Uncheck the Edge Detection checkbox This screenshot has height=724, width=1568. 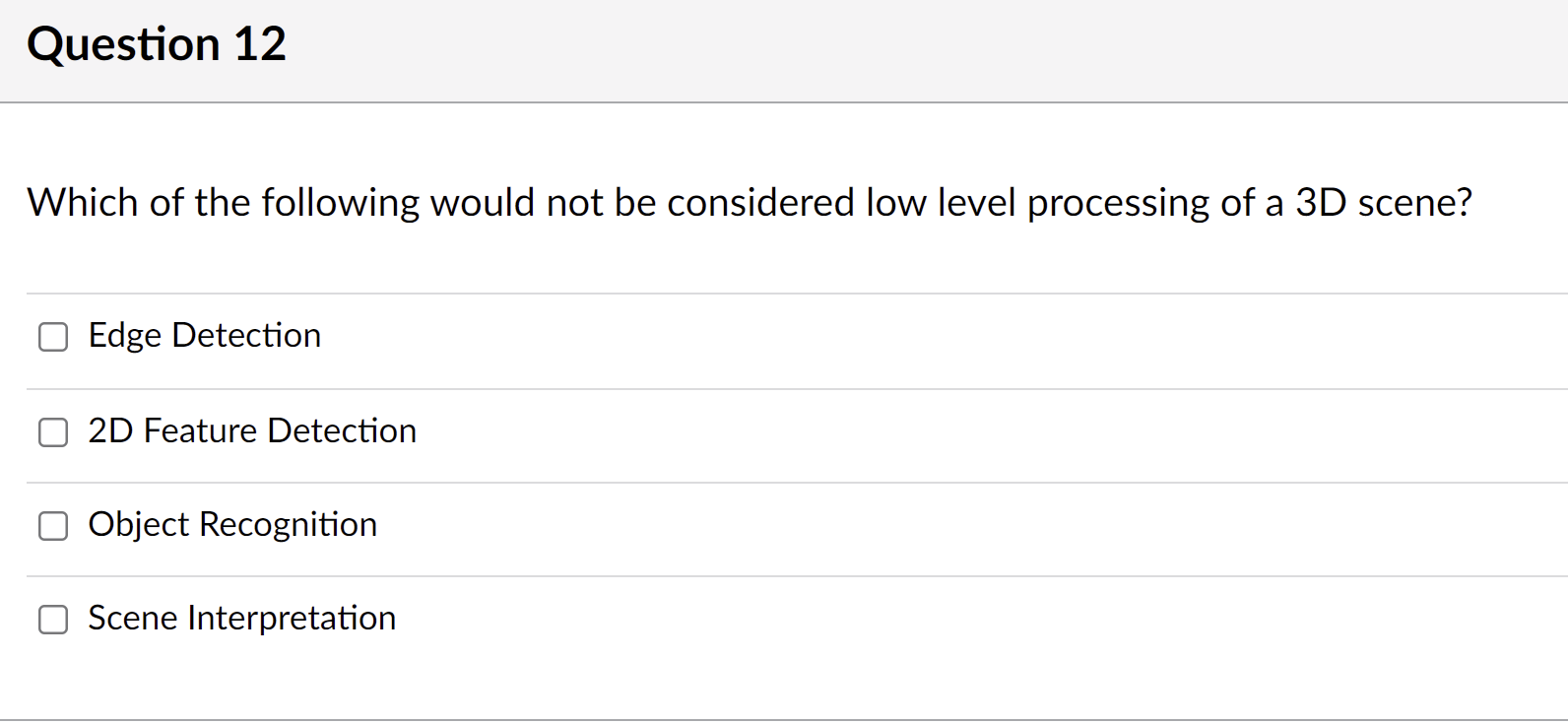(x=53, y=337)
